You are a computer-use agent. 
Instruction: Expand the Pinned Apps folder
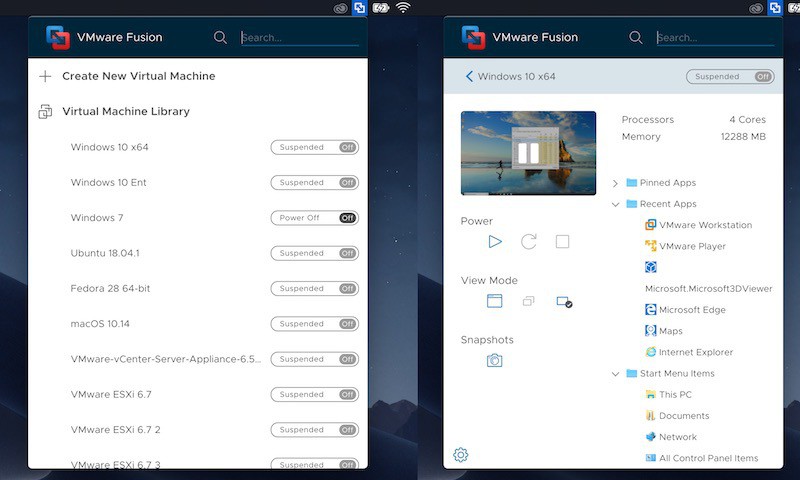click(x=615, y=183)
